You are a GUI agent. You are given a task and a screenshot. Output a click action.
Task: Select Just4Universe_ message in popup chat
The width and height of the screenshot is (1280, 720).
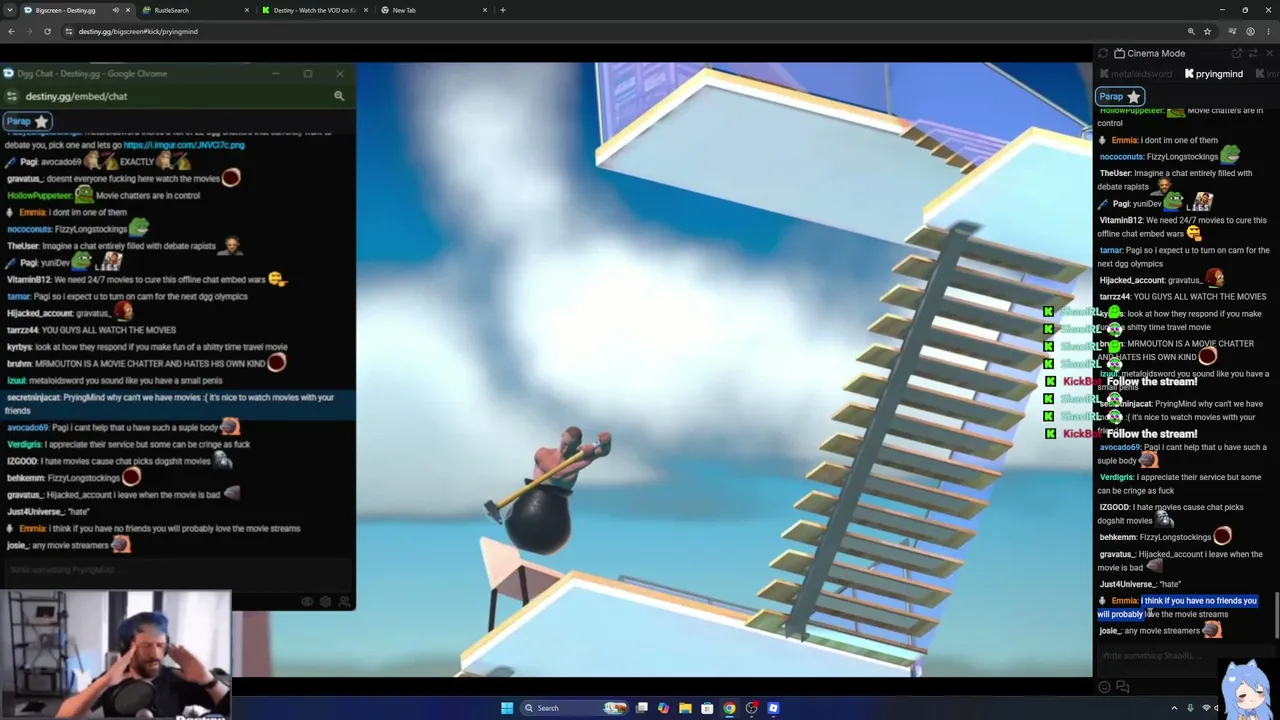48,511
